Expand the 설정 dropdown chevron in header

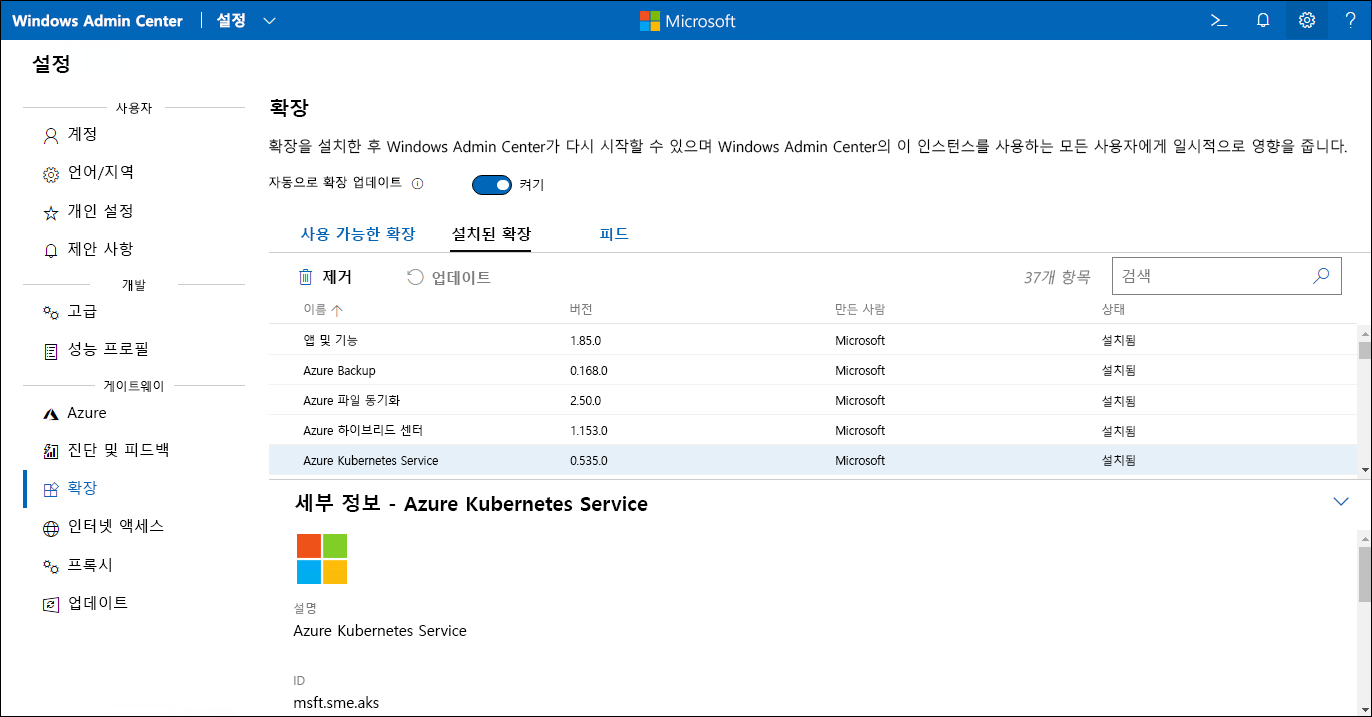269,21
